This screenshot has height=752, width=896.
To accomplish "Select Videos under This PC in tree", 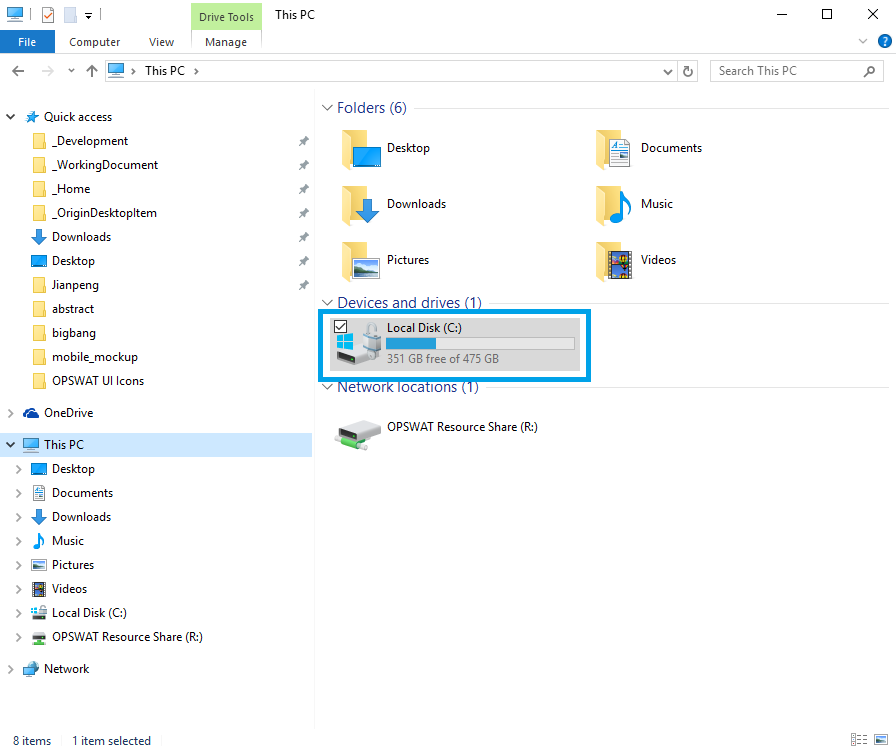I will click(59, 589).
